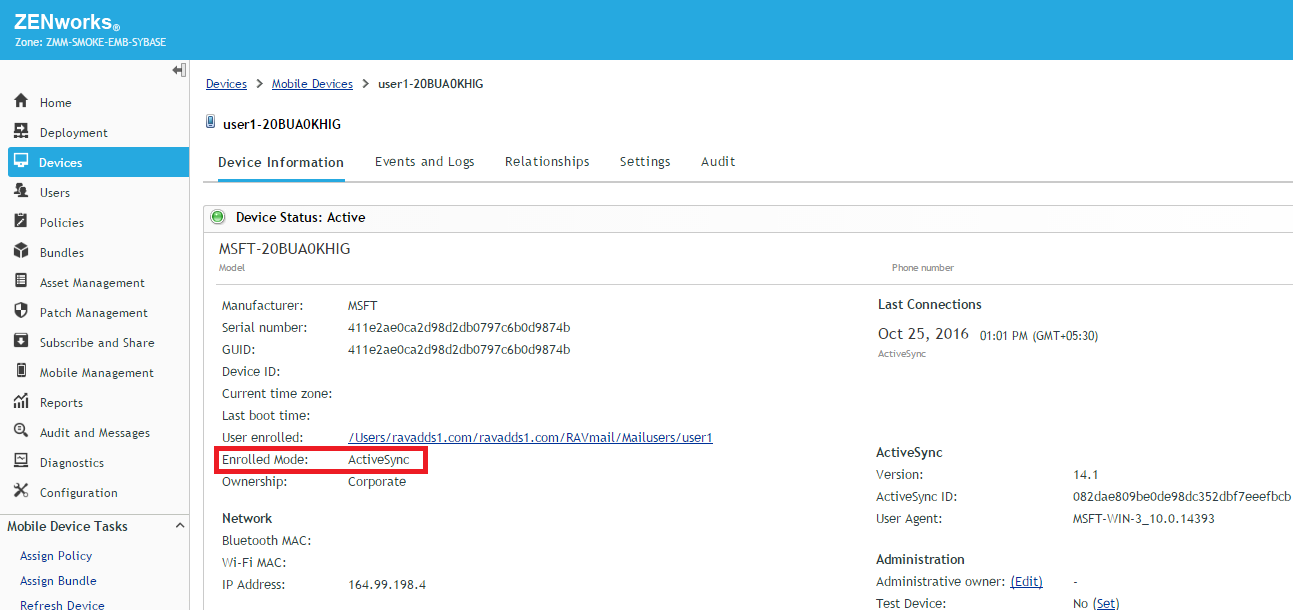Click the mobile device icon beside the title
This screenshot has width=1293, height=610.
tap(210, 122)
